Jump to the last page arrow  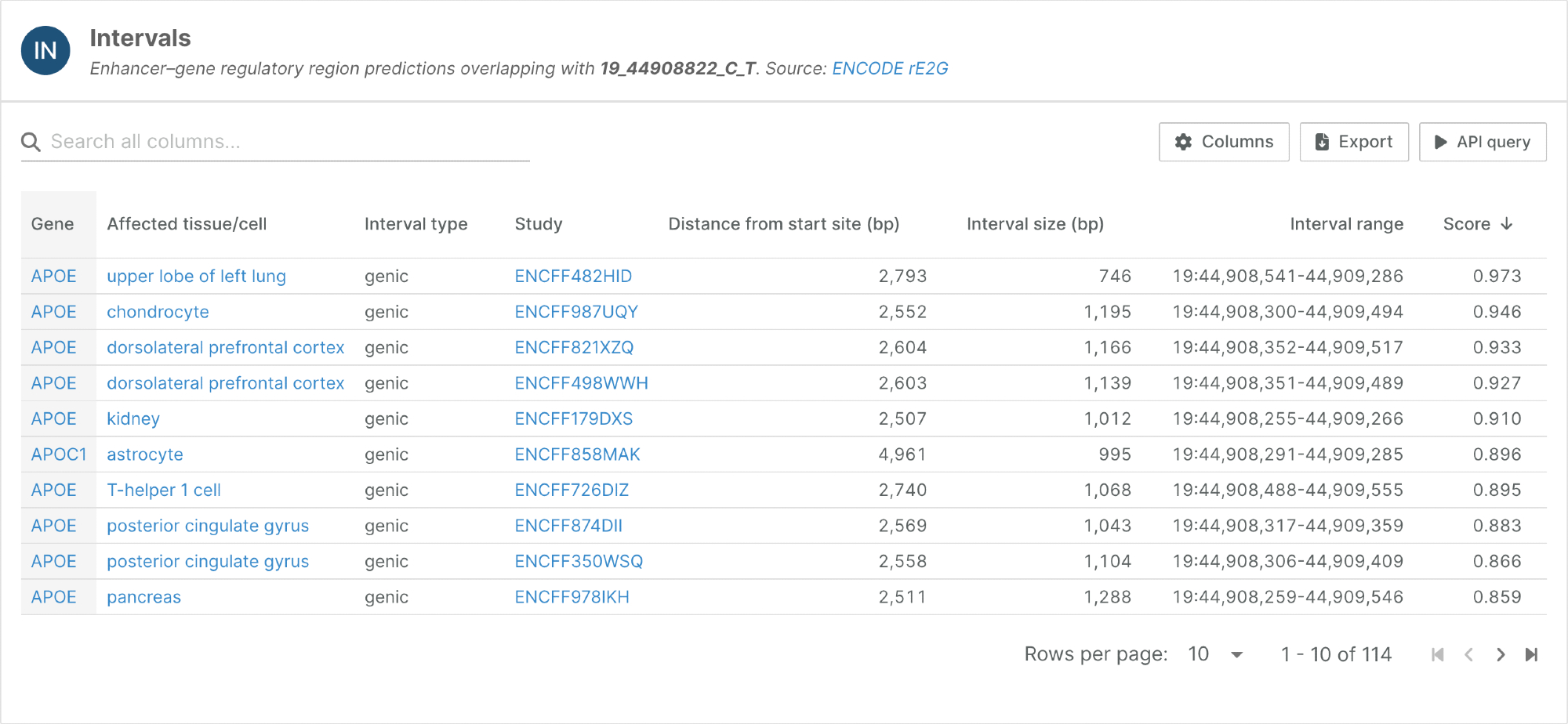1531,655
